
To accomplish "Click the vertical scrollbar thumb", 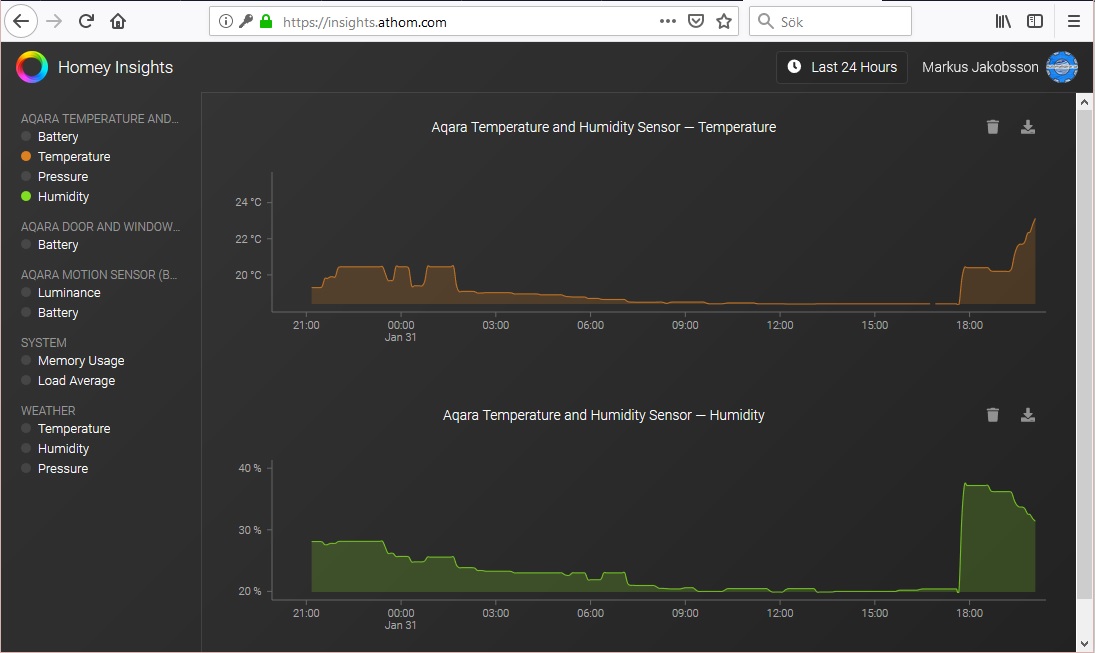I will pos(1084,354).
